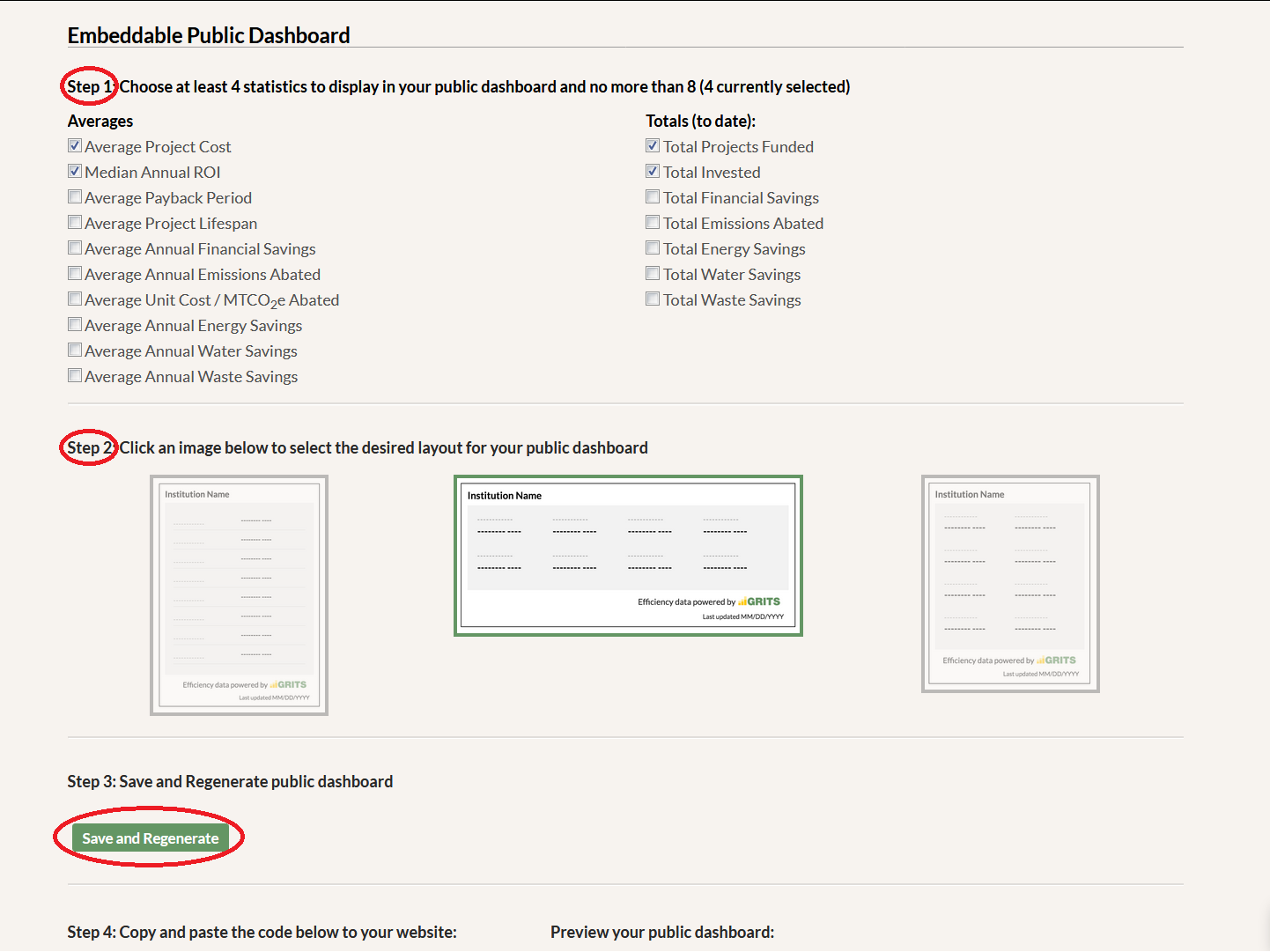Viewport: 1270px width, 952px height.
Task: Uncheck the Total Projects Funded checkbox
Action: point(653,146)
